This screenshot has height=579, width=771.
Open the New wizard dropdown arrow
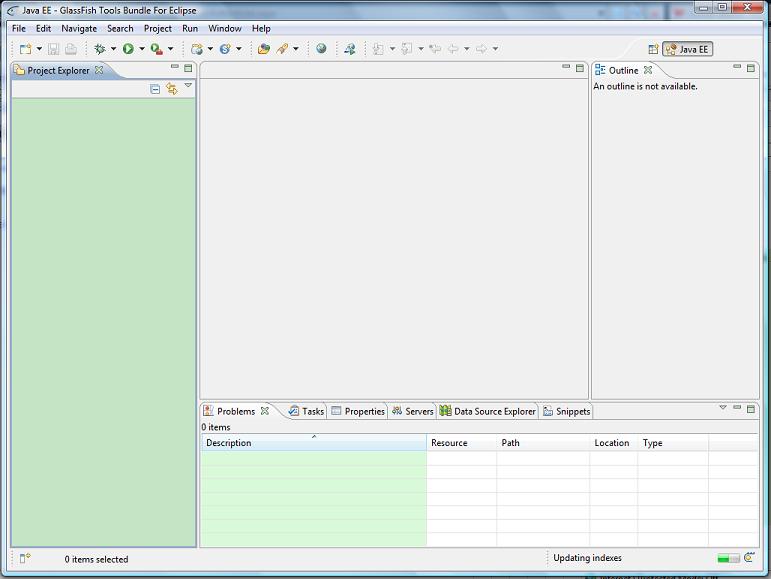pos(39,49)
